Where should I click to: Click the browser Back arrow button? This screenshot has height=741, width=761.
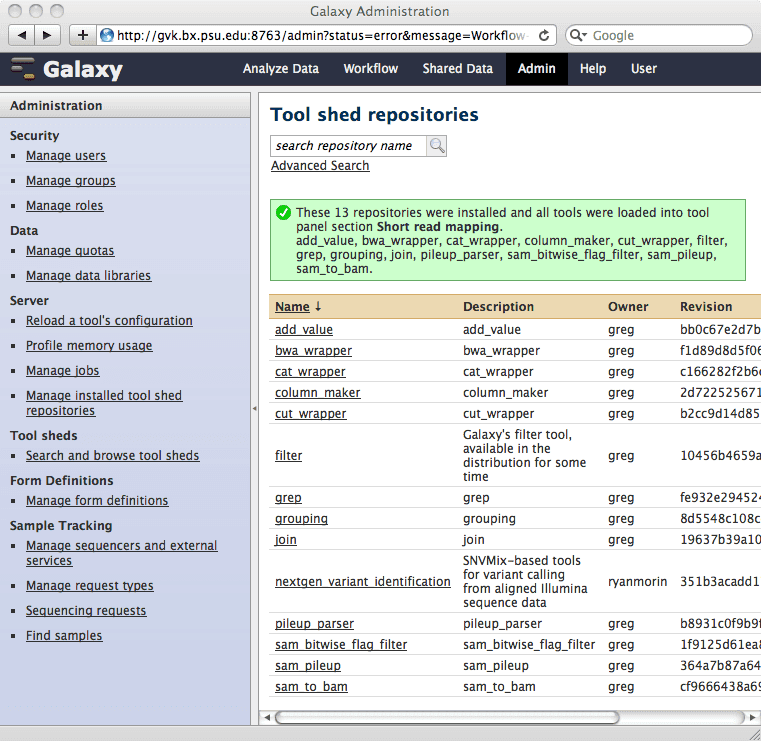coord(22,35)
